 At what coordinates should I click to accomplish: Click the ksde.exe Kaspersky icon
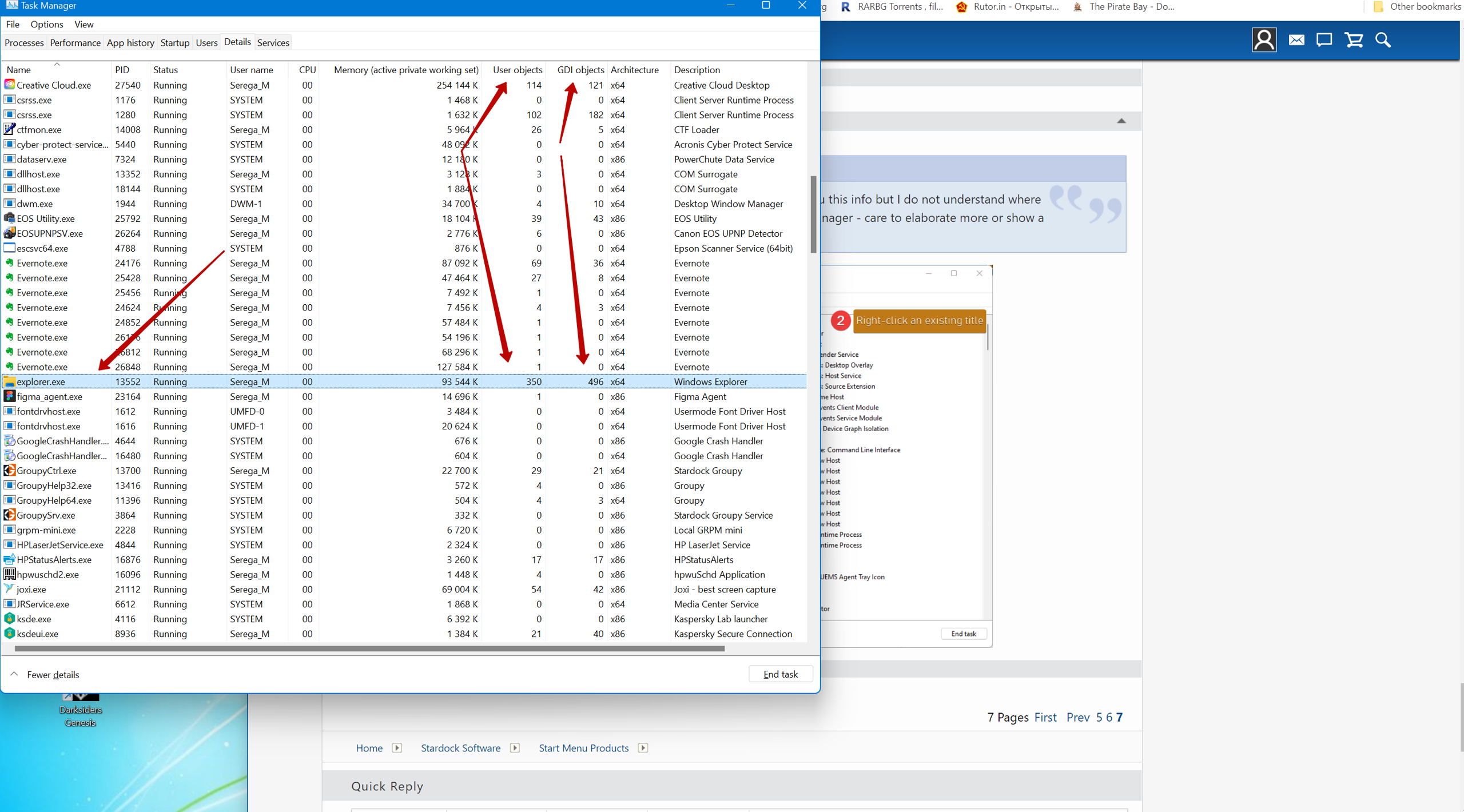[x=9, y=619]
